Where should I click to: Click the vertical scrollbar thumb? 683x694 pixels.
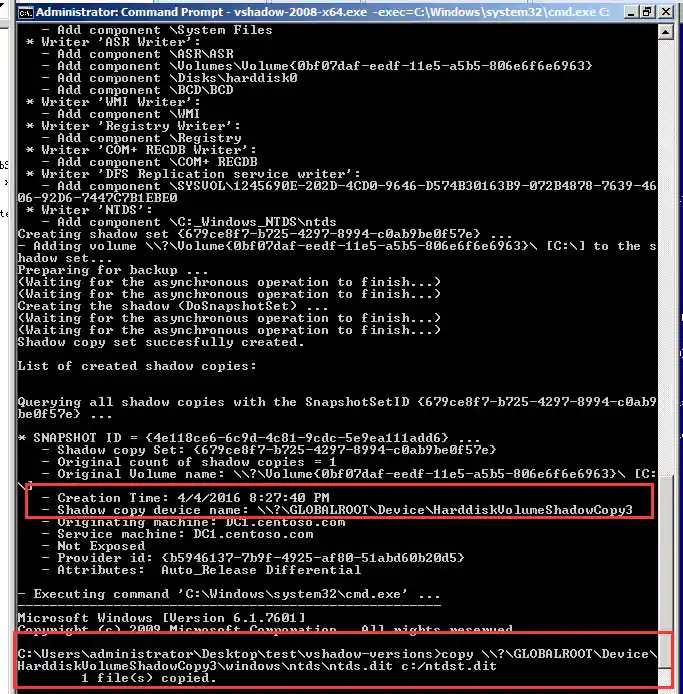coord(665,571)
